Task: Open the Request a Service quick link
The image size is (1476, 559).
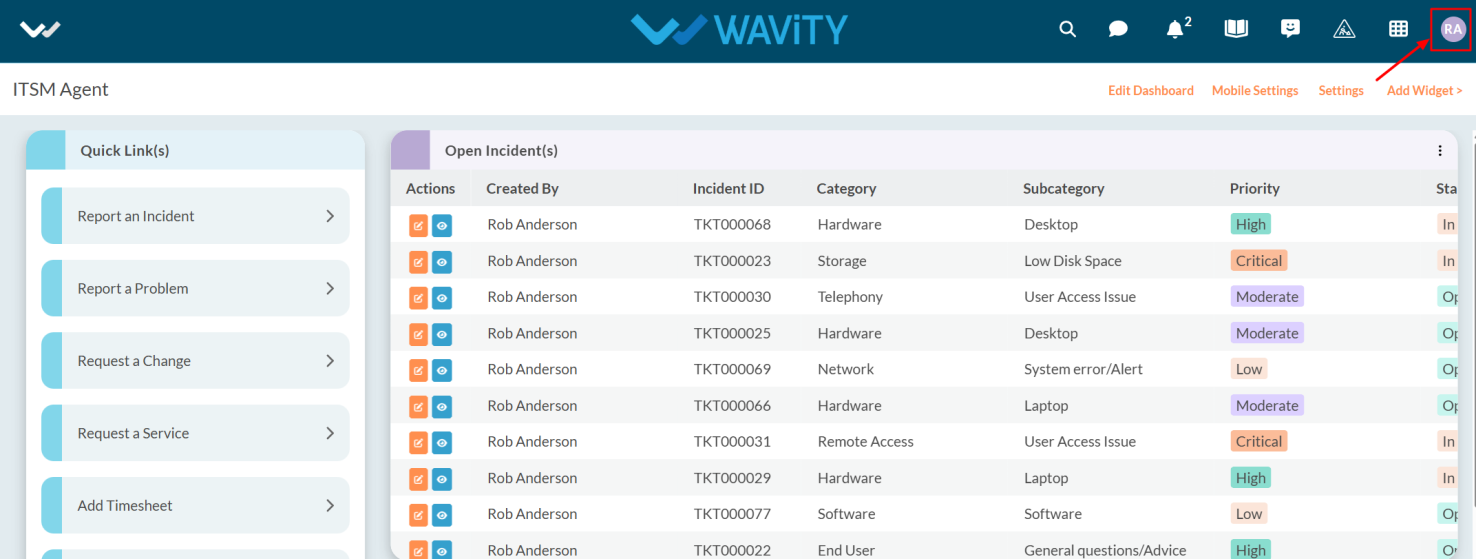Action: 195,433
